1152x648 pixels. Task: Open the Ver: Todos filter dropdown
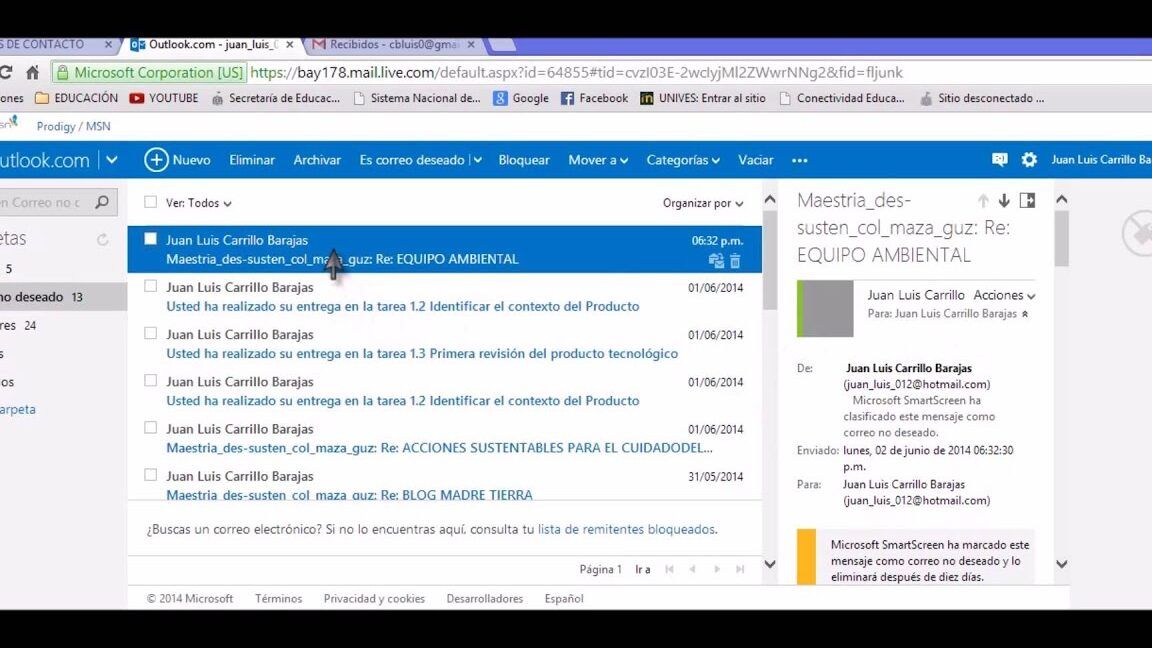click(198, 203)
